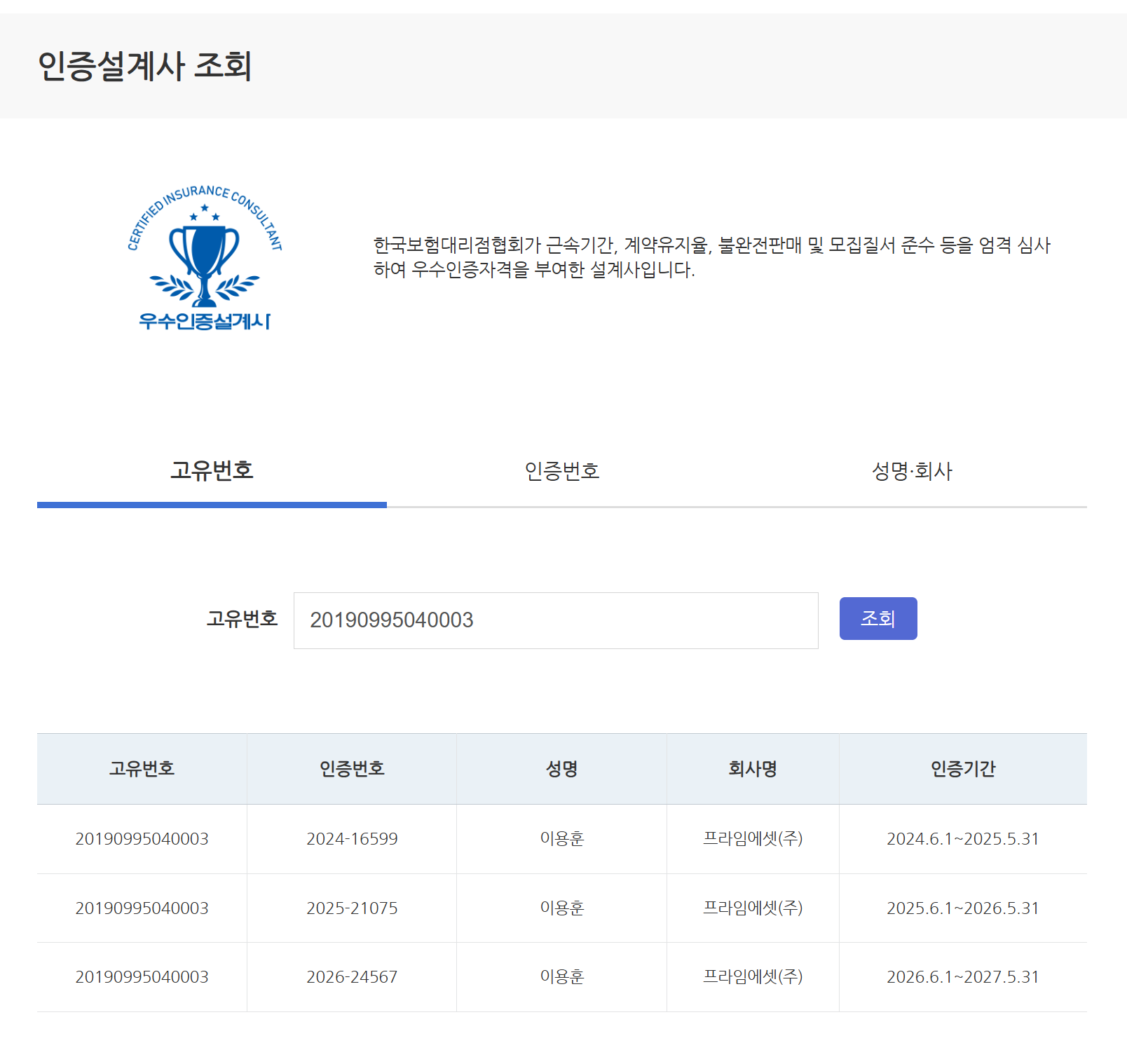
Task: Open the 성명·회사 tab
Action: pyautogui.click(x=912, y=470)
